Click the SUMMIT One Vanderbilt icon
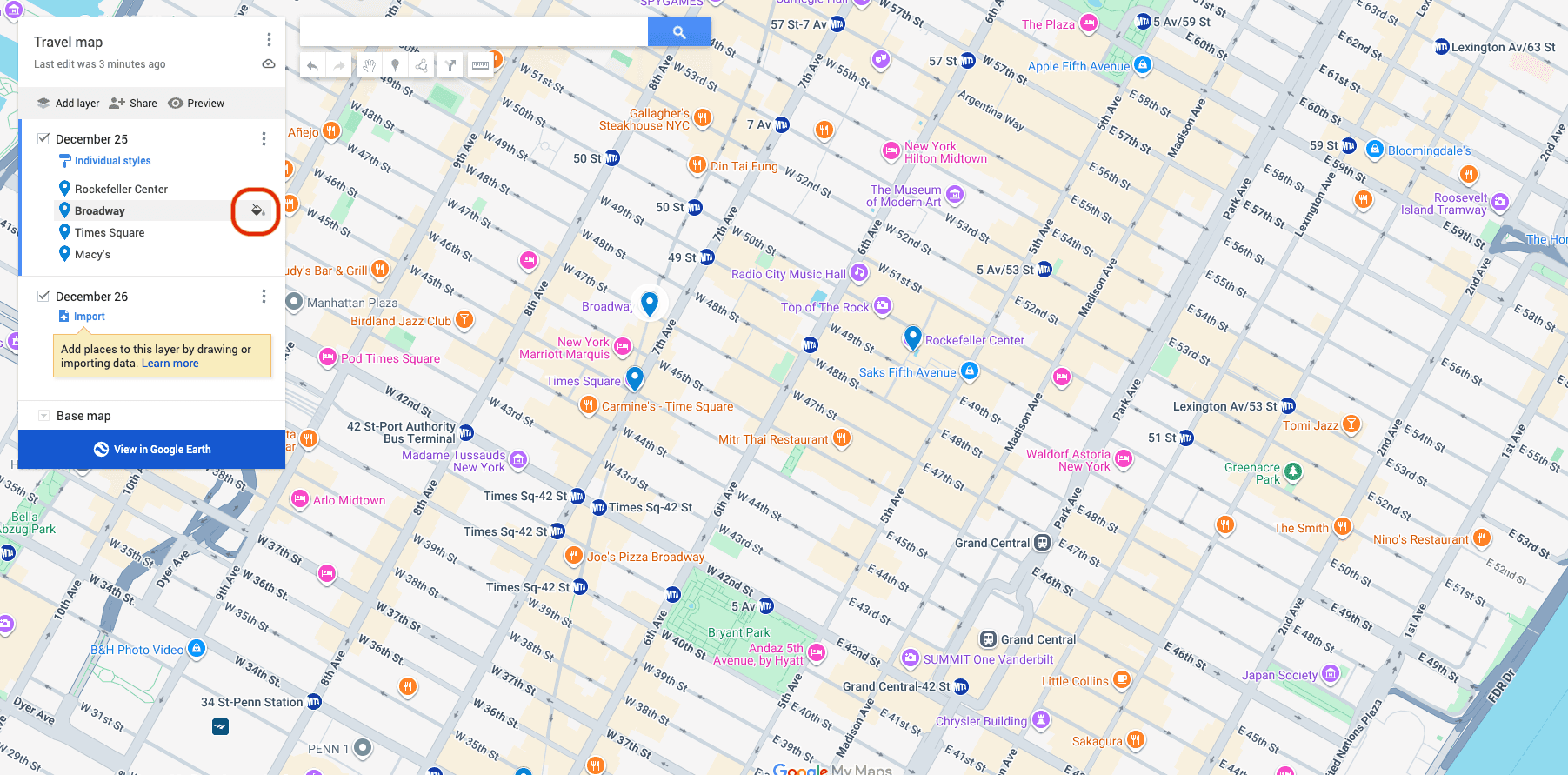The width and height of the screenshot is (1568, 775). (911, 658)
